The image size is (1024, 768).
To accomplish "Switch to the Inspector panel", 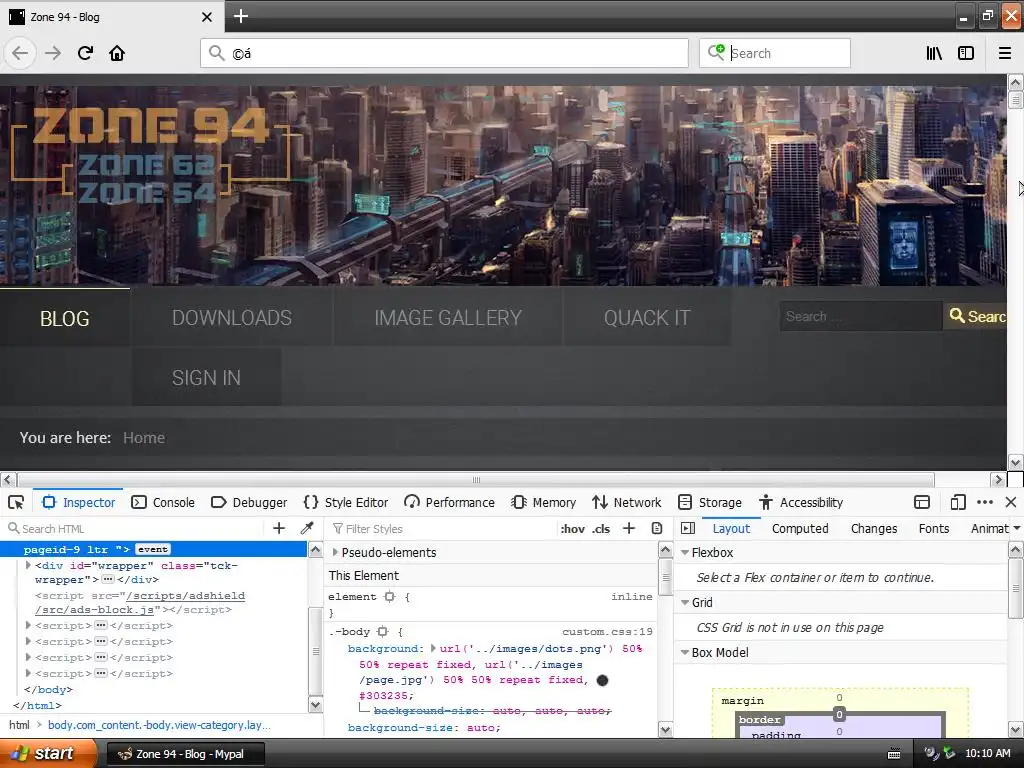I will pyautogui.click(x=78, y=502).
